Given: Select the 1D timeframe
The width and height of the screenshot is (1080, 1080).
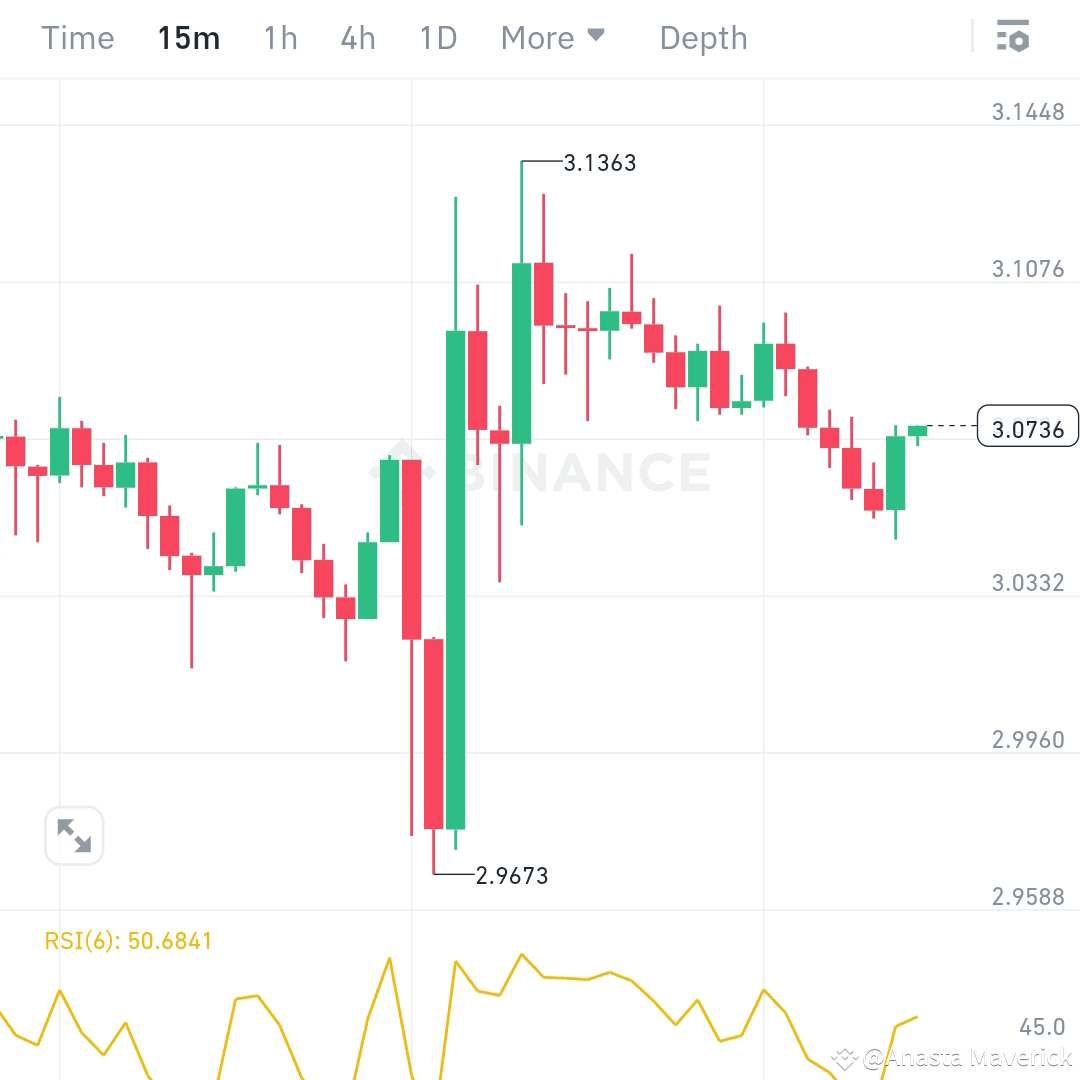Looking at the screenshot, I should click(436, 37).
